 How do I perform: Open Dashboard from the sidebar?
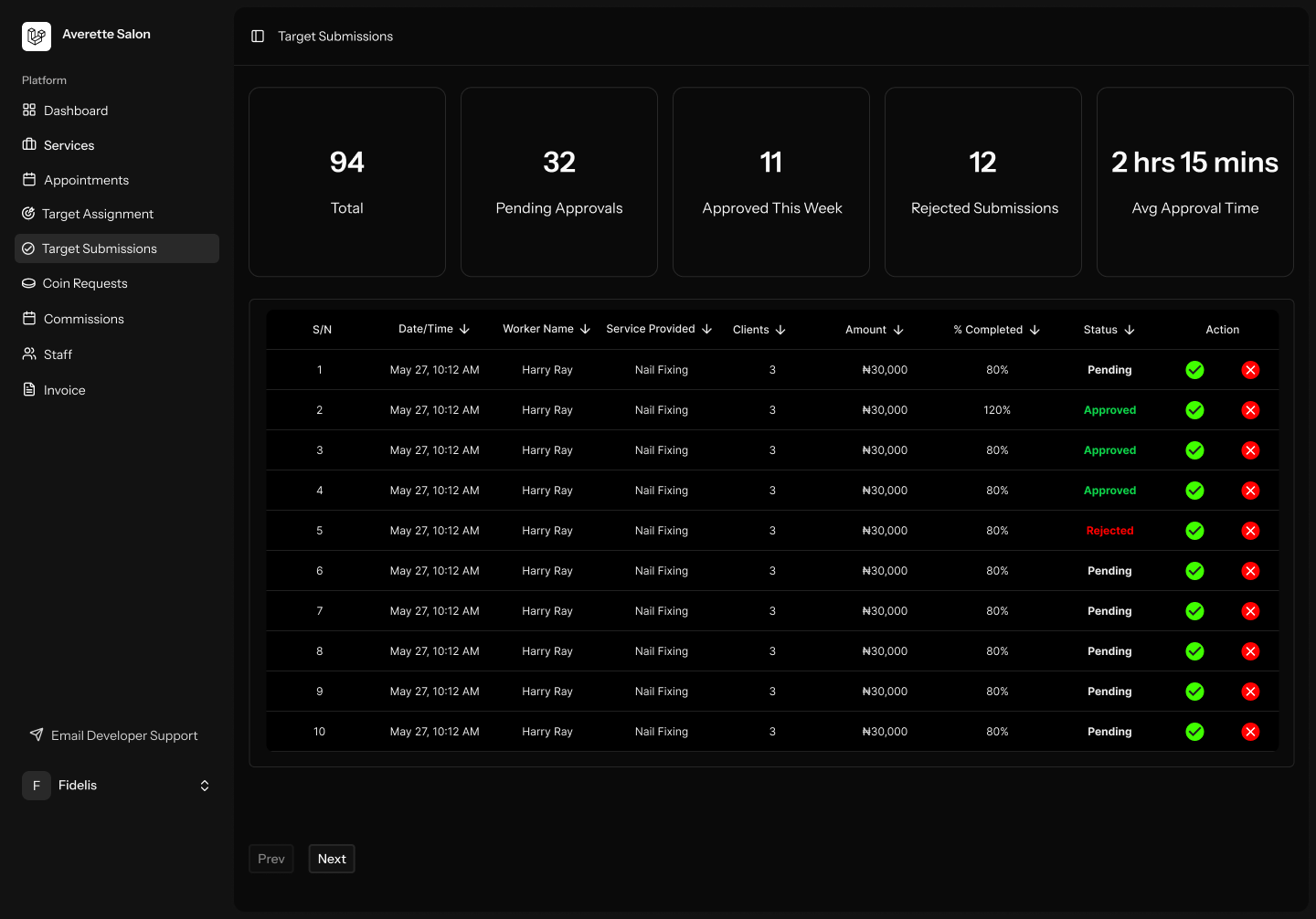tap(76, 111)
